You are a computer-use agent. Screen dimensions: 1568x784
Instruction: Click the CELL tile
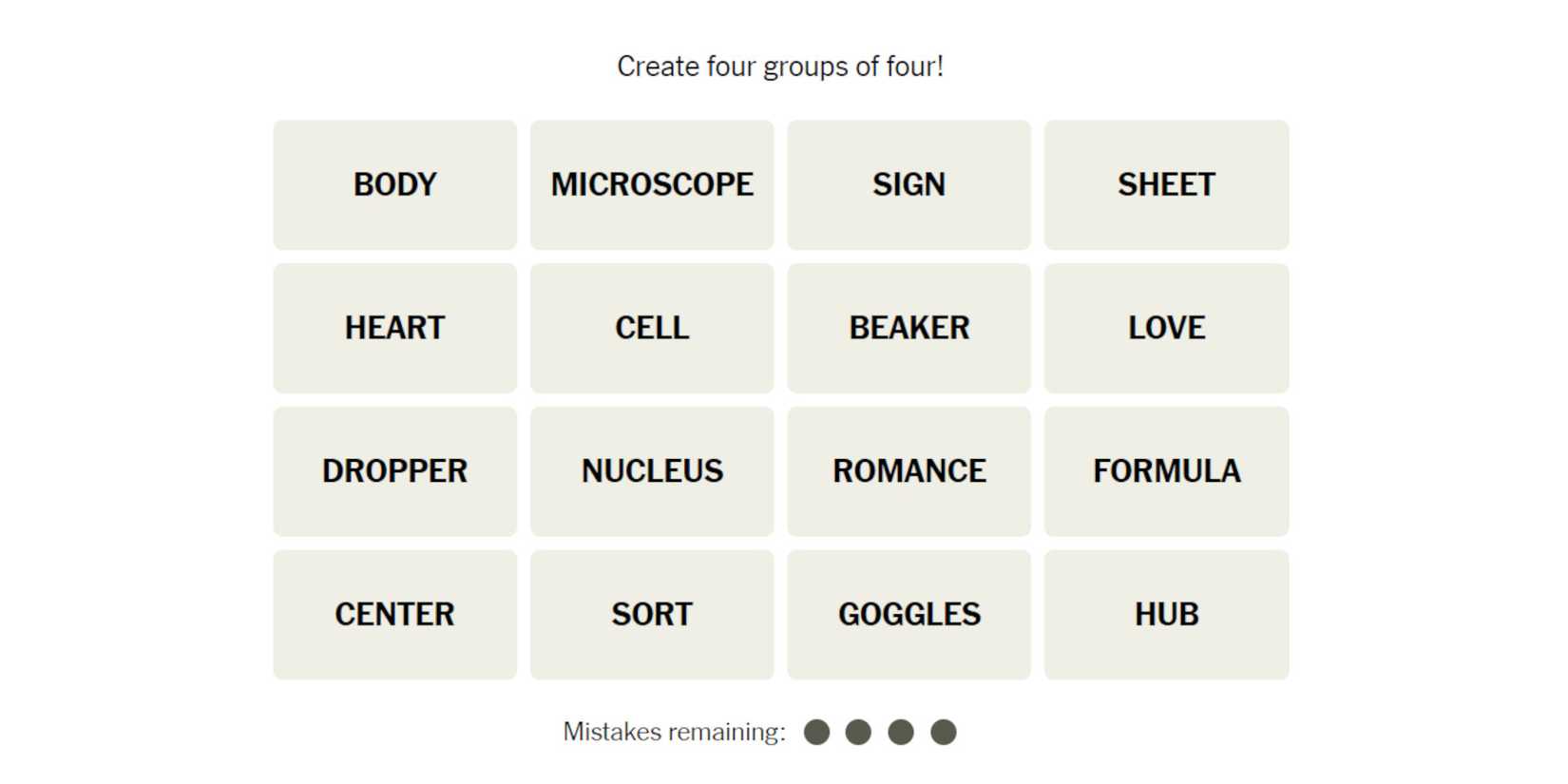click(x=652, y=328)
